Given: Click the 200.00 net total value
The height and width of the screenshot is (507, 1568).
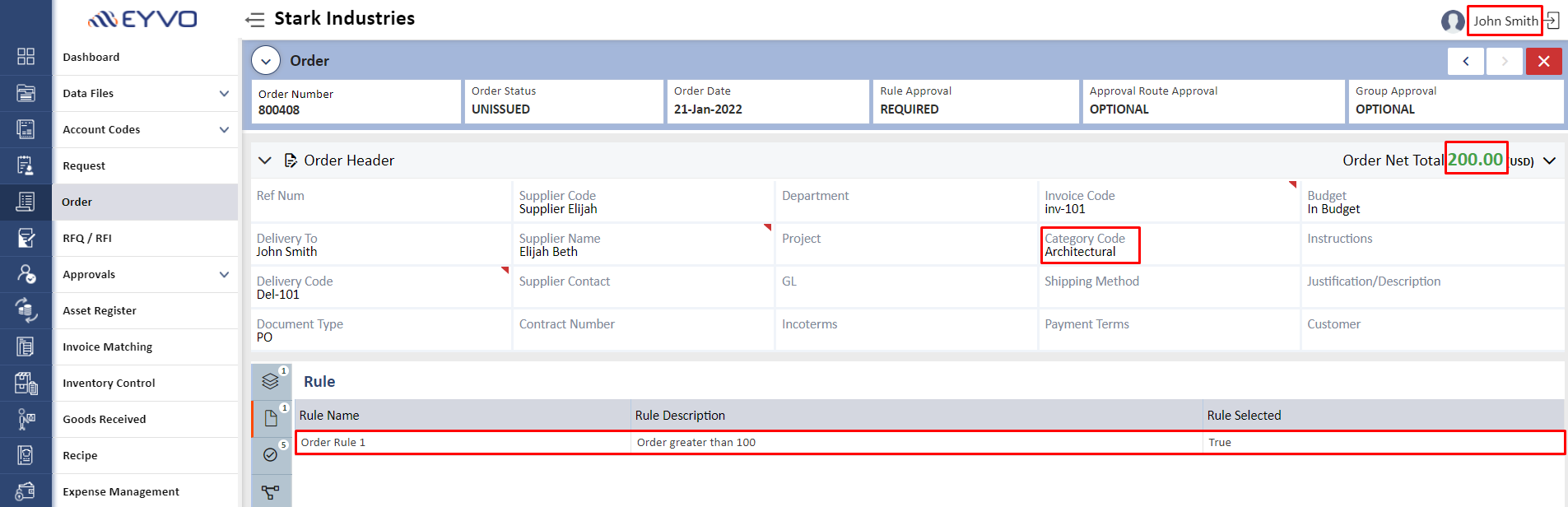Looking at the screenshot, I should 1475,160.
